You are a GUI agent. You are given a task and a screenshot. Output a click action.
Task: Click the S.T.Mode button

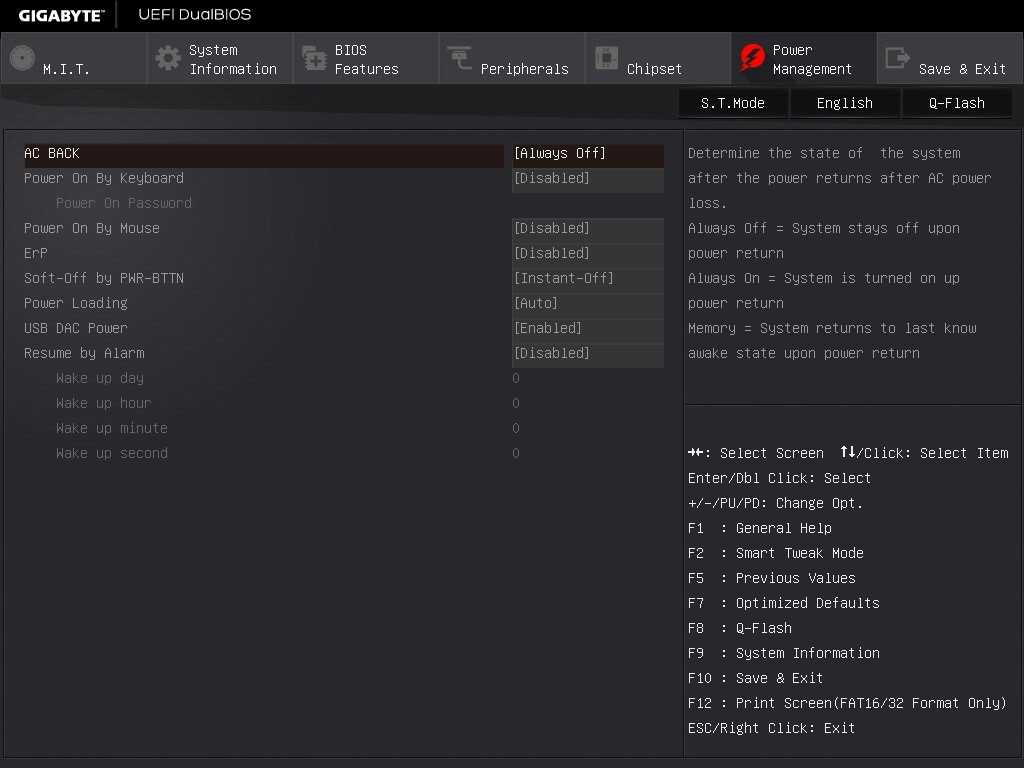click(733, 103)
